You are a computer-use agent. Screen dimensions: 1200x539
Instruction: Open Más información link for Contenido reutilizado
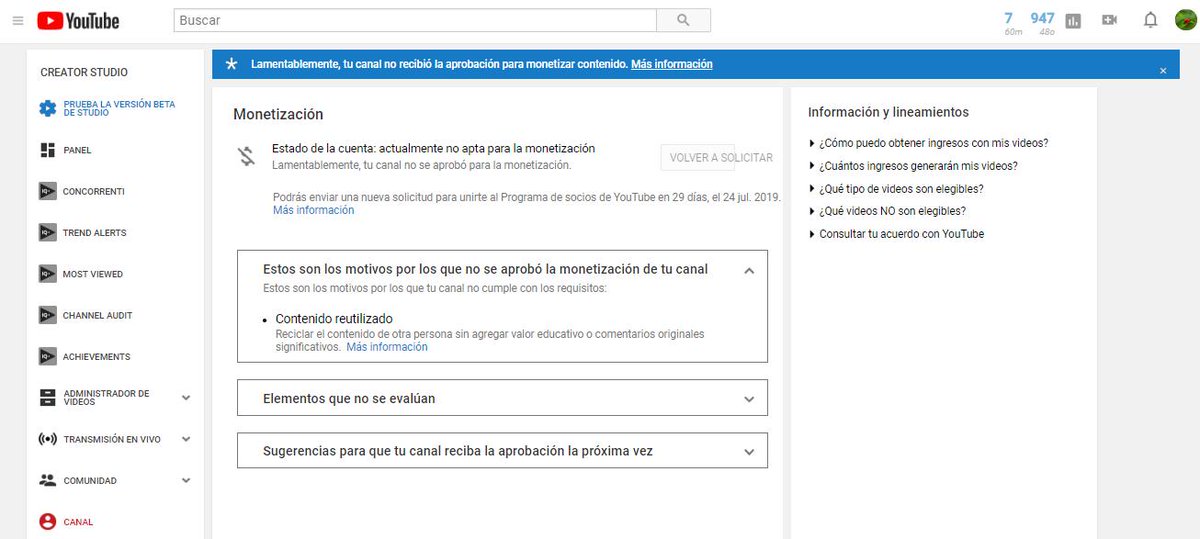387,347
